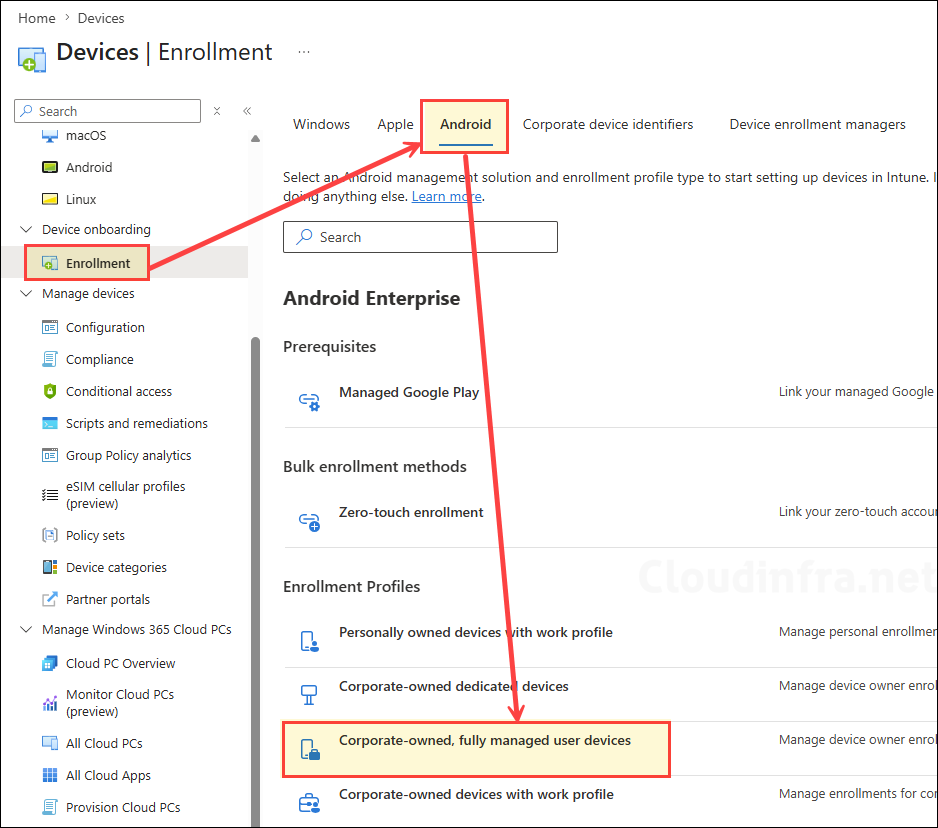Image resolution: width=938 pixels, height=828 pixels.
Task: Open Configuration under Manage devices
Action: [105, 327]
